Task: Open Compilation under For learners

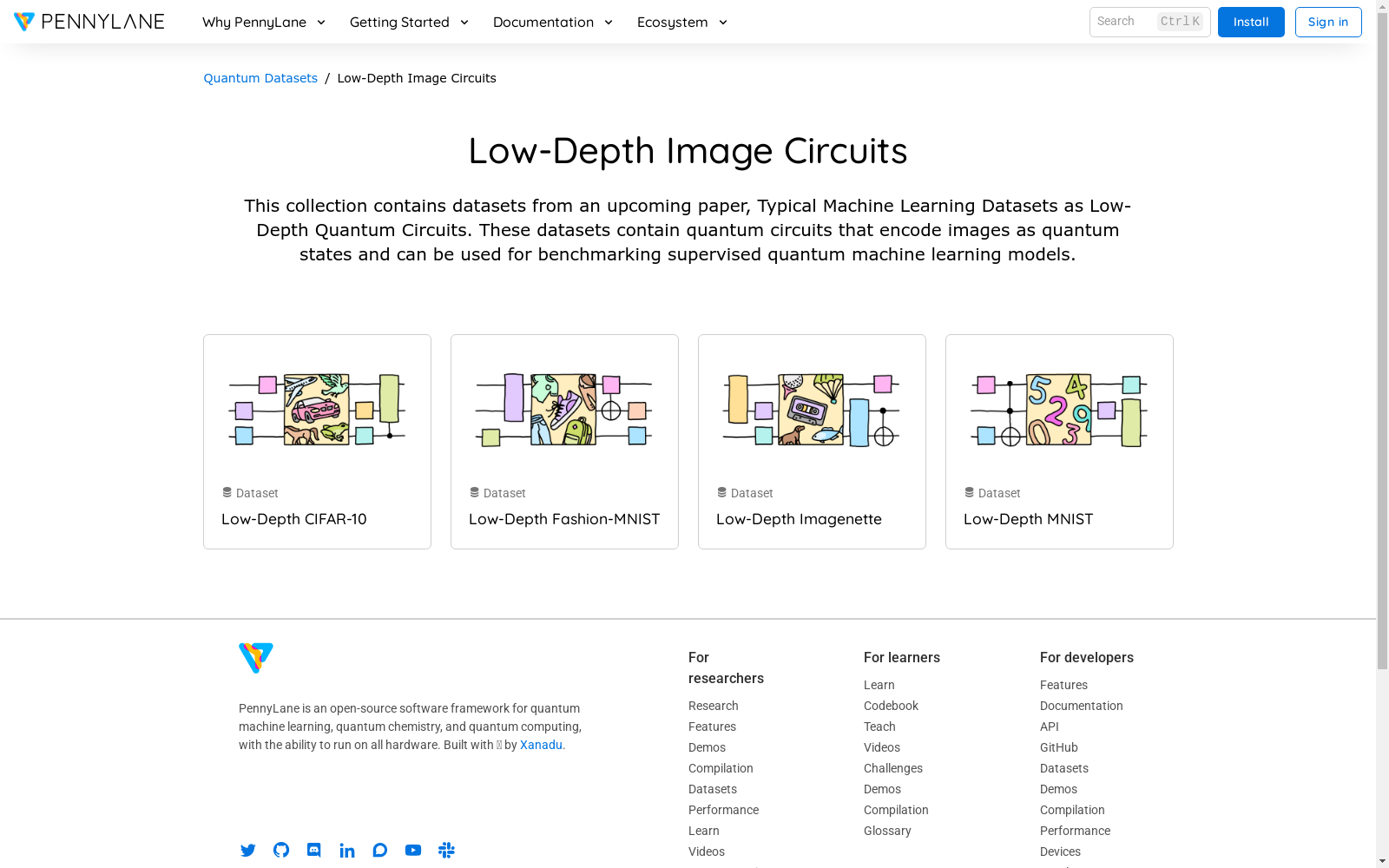Action: [896, 810]
